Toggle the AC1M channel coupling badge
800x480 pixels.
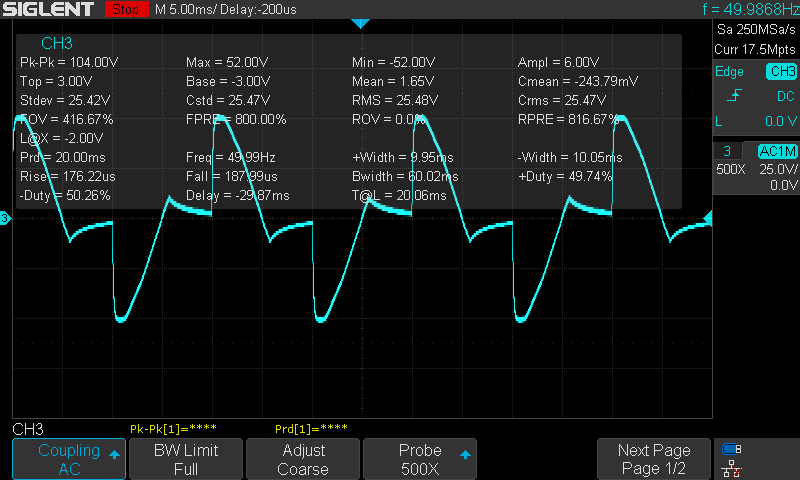click(776, 150)
